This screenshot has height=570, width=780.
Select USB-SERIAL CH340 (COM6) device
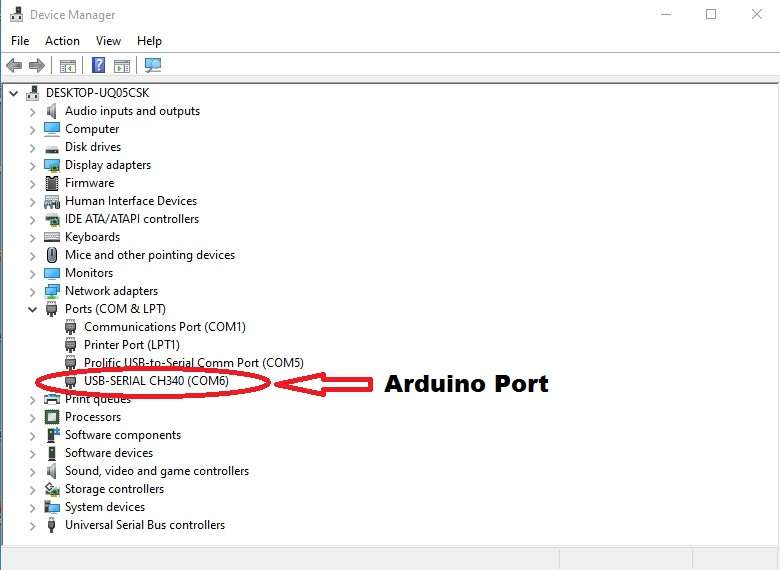point(156,381)
